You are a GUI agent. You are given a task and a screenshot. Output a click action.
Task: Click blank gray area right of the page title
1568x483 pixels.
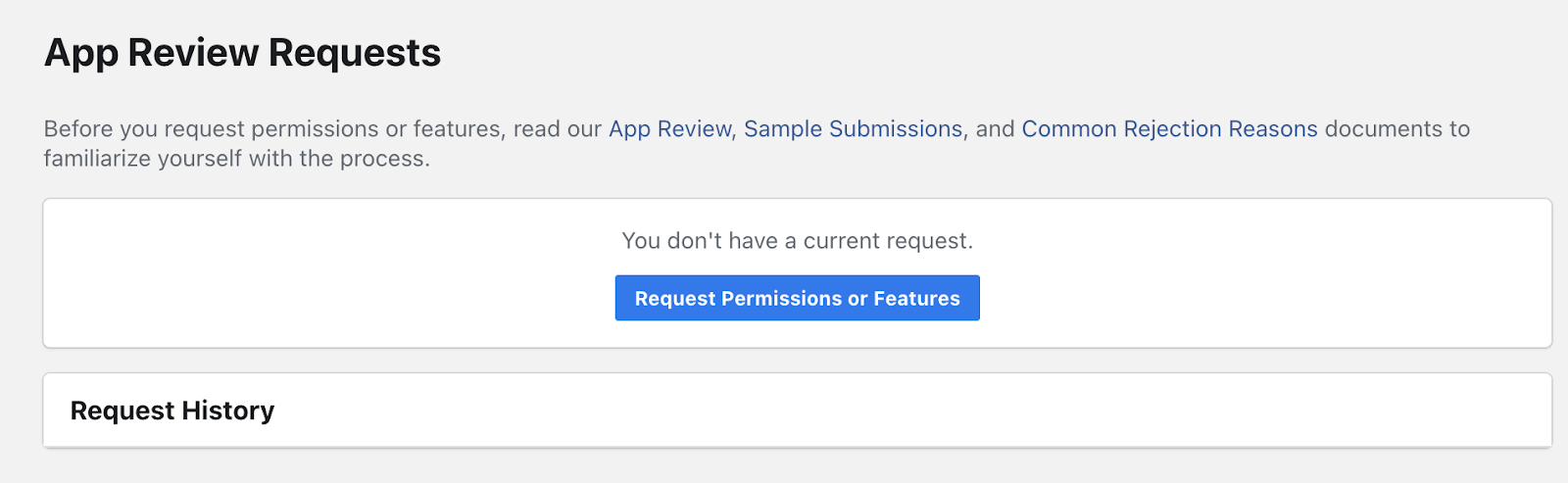980,53
